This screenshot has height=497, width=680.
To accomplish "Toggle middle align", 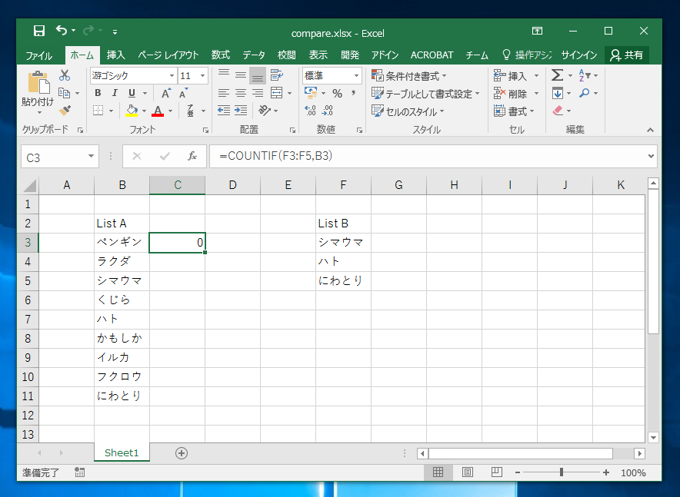I will [241, 75].
